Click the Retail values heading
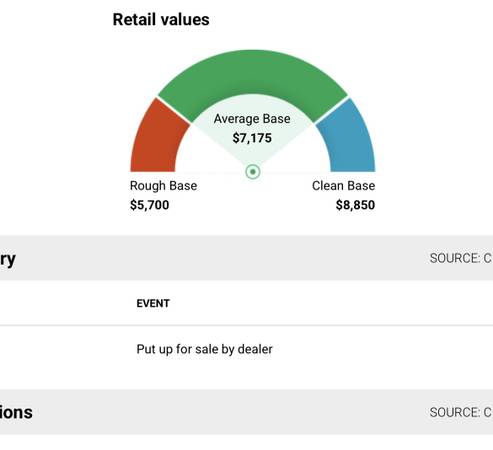Screen dimensions: 493x450 click(161, 19)
